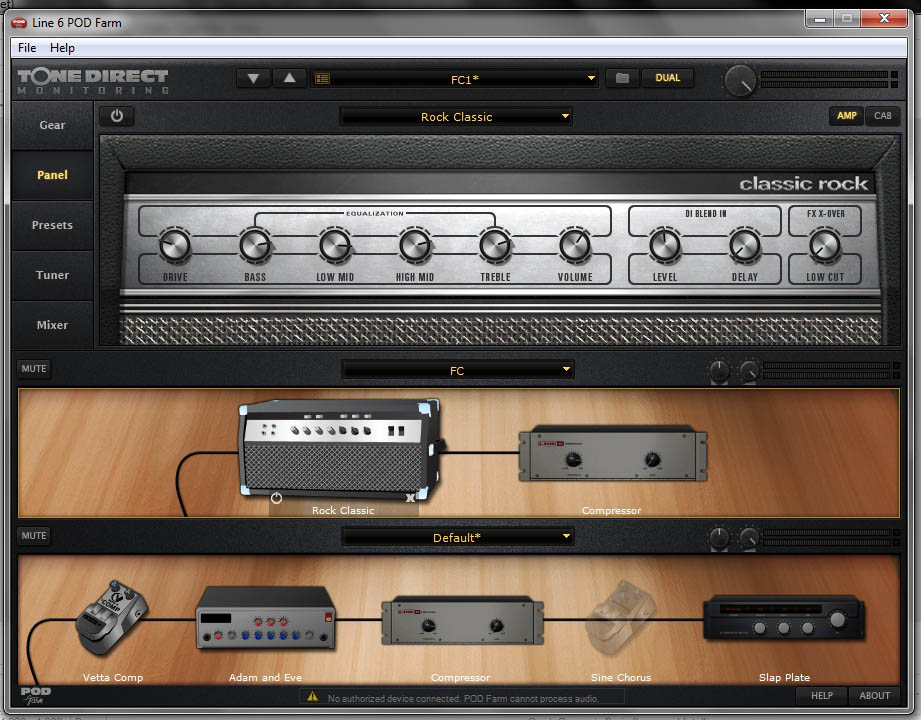Image resolution: width=921 pixels, height=720 pixels.
Task: Click the DRIVE knob on the amp
Action: 174,244
